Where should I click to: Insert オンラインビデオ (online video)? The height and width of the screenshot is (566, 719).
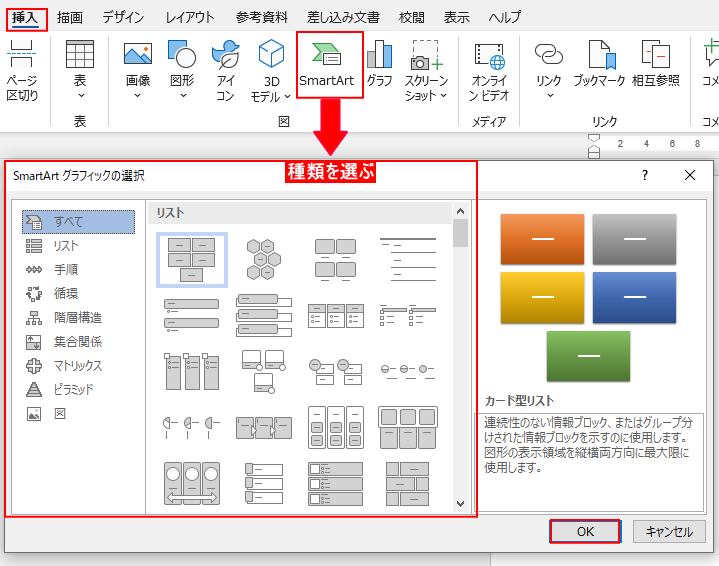click(x=489, y=72)
